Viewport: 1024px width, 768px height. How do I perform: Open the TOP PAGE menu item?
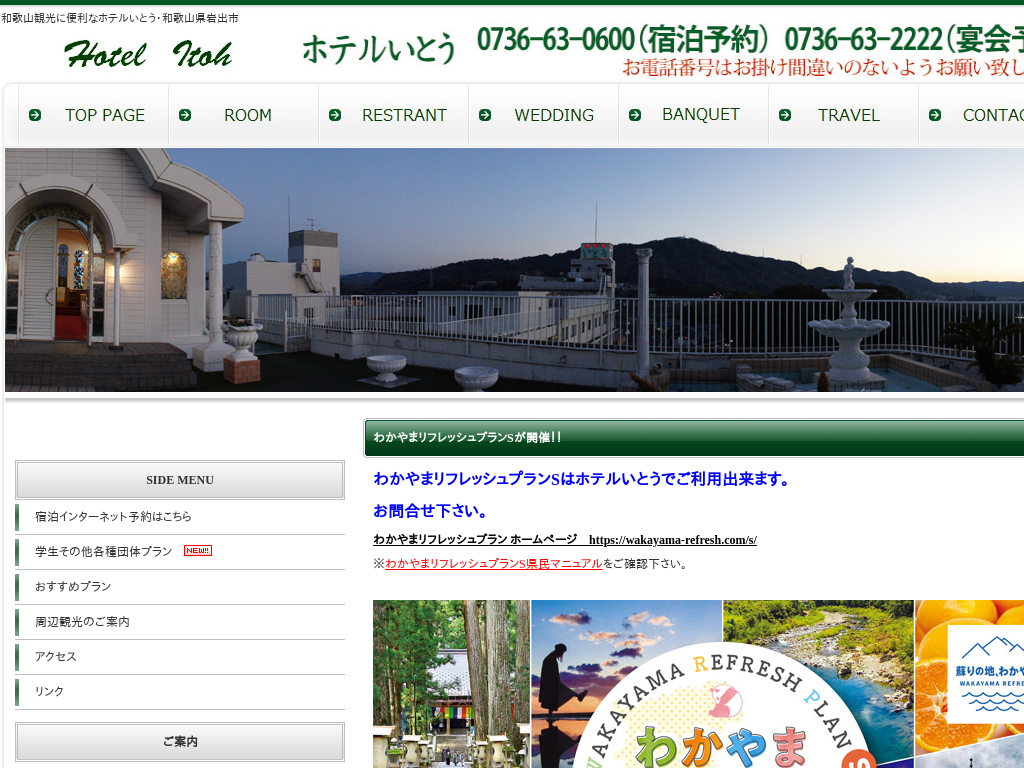pos(93,115)
